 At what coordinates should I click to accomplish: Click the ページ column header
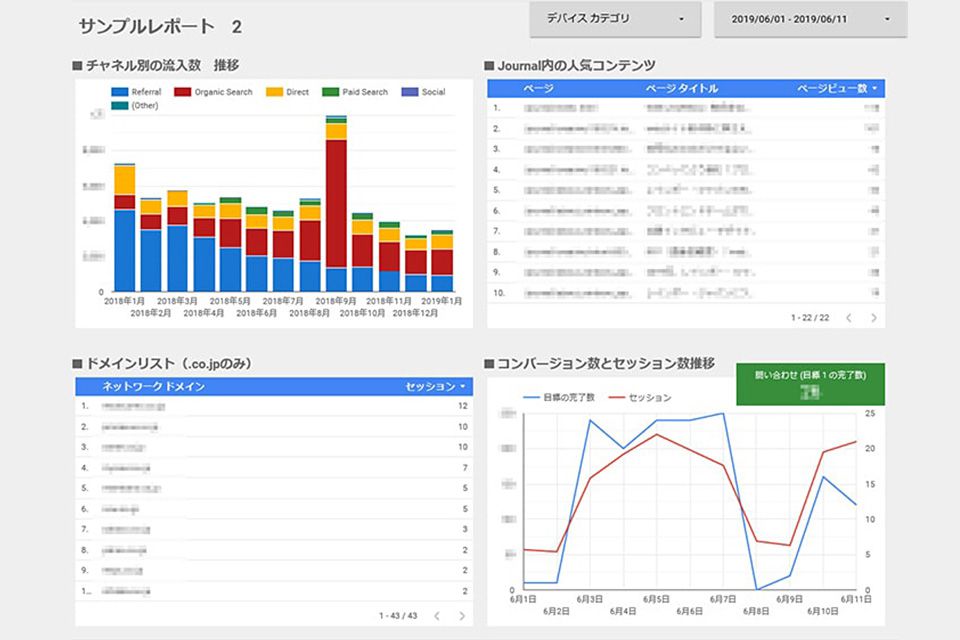[538, 88]
